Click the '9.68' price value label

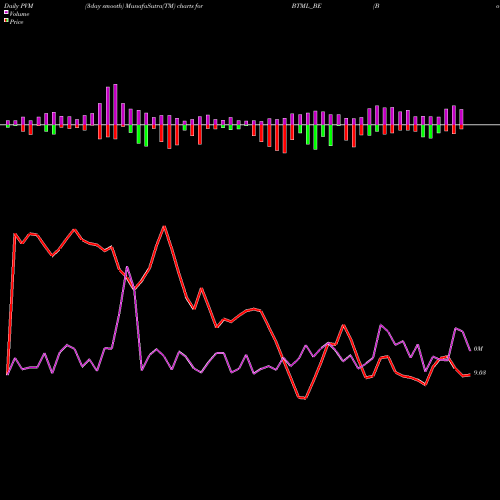tap(480, 373)
